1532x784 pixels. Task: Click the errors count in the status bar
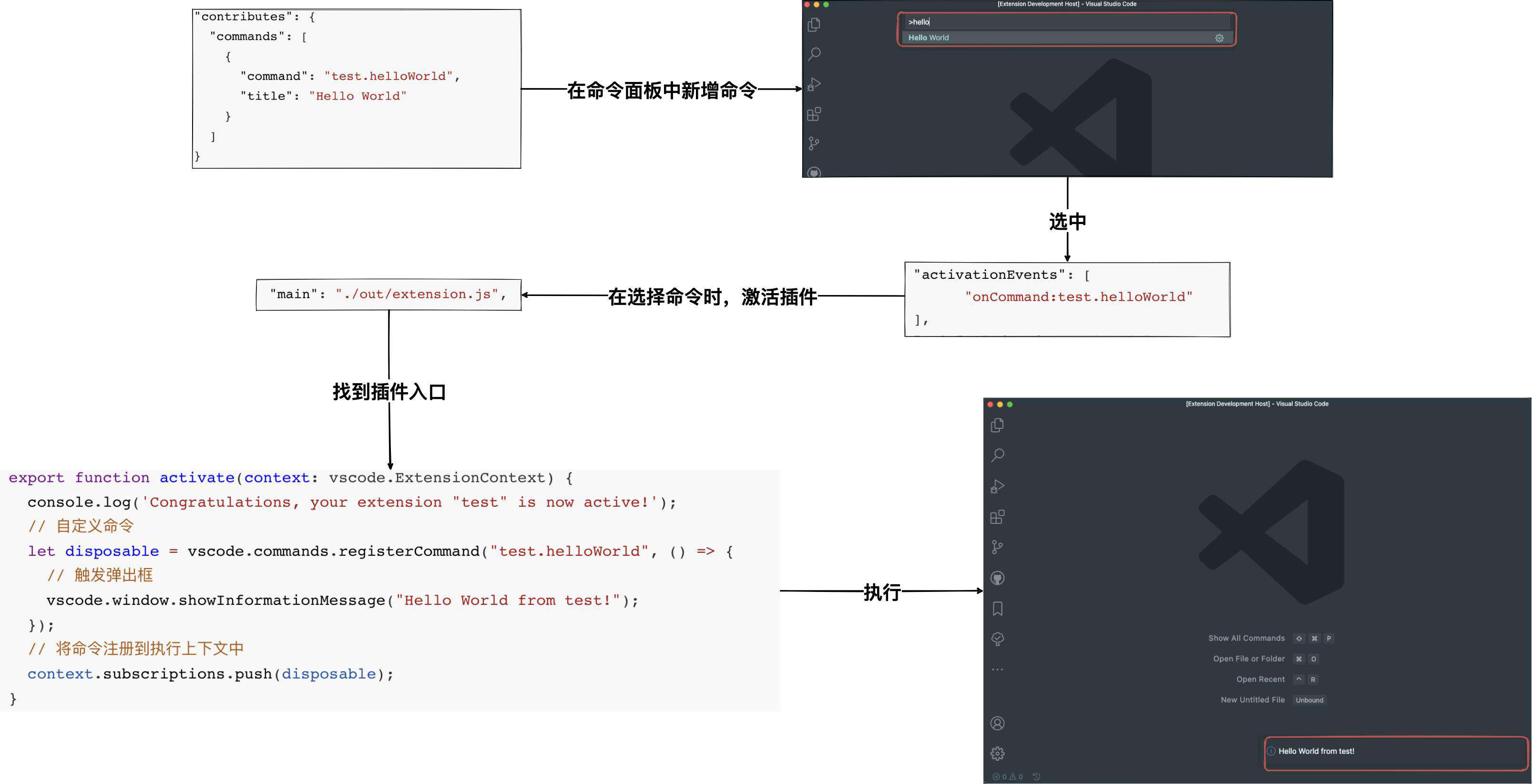coord(999,777)
